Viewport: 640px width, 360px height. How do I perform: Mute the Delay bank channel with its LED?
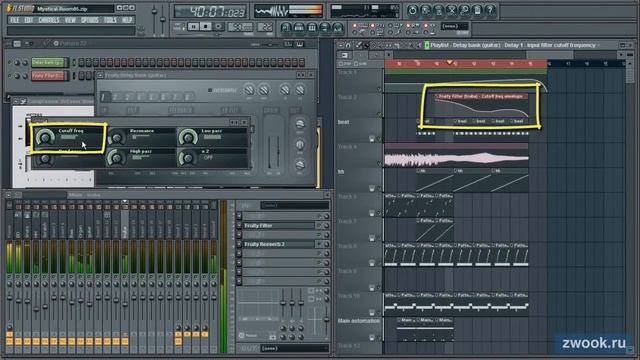pos(10,62)
